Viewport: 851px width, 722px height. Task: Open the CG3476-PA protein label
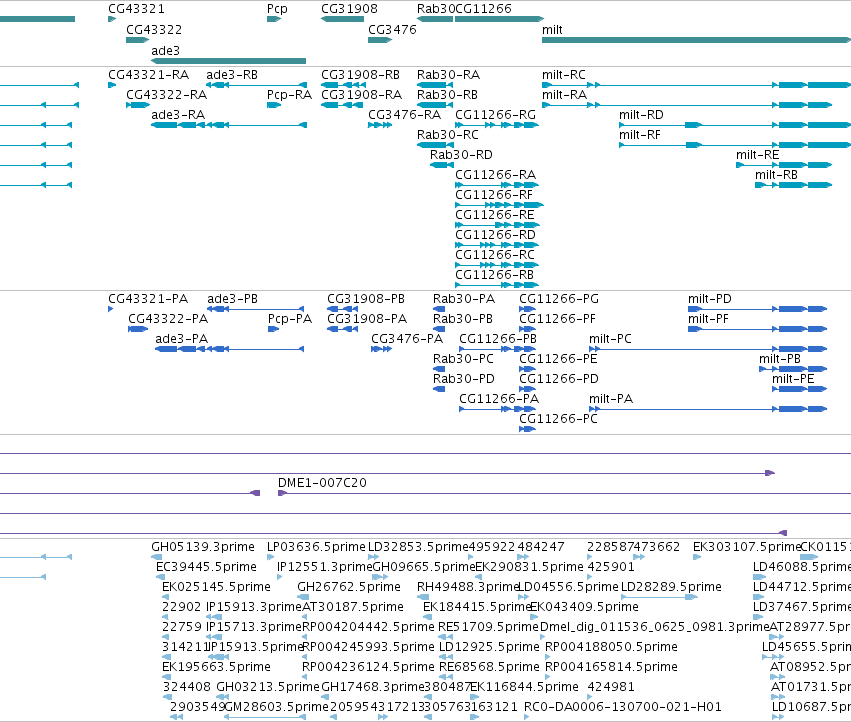click(407, 339)
